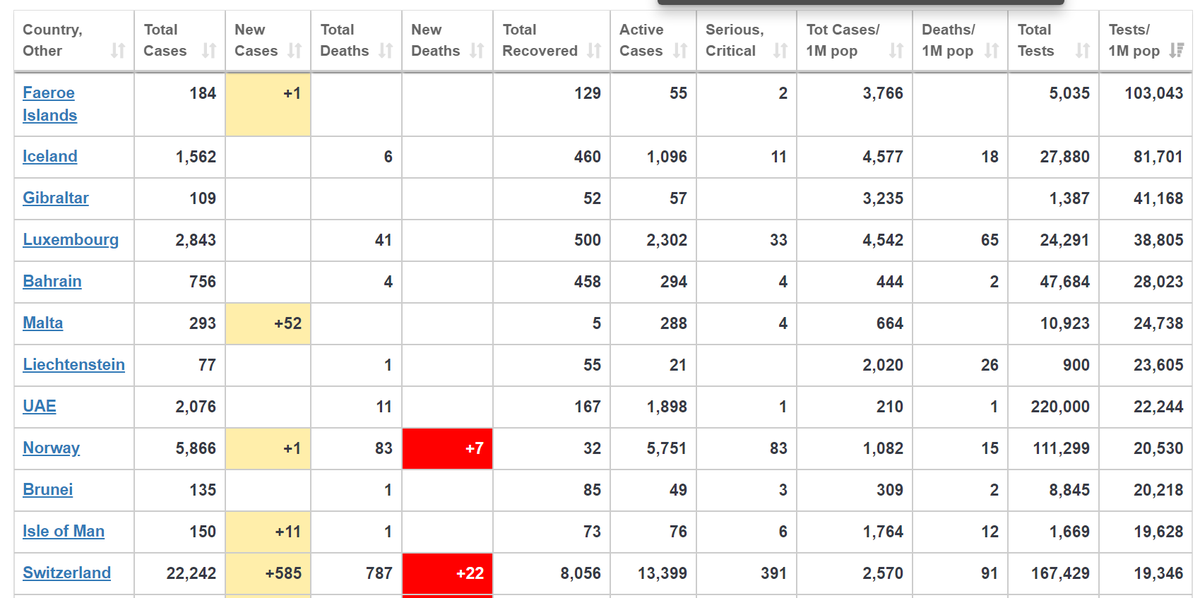This screenshot has height=598, width=1200.
Task: Open Luxembourg statistics link
Action: tap(71, 240)
